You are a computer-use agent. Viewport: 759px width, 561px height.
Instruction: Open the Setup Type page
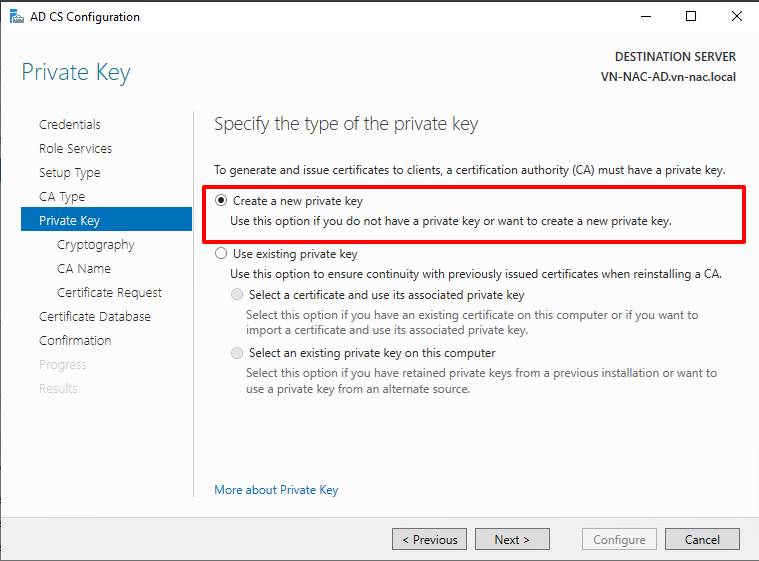pos(69,172)
